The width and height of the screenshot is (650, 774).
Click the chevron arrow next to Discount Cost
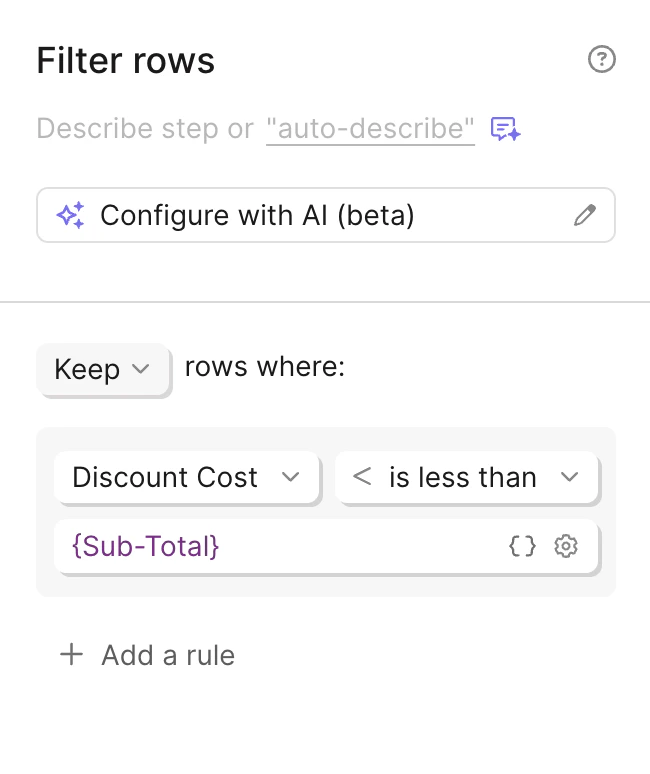pos(291,478)
